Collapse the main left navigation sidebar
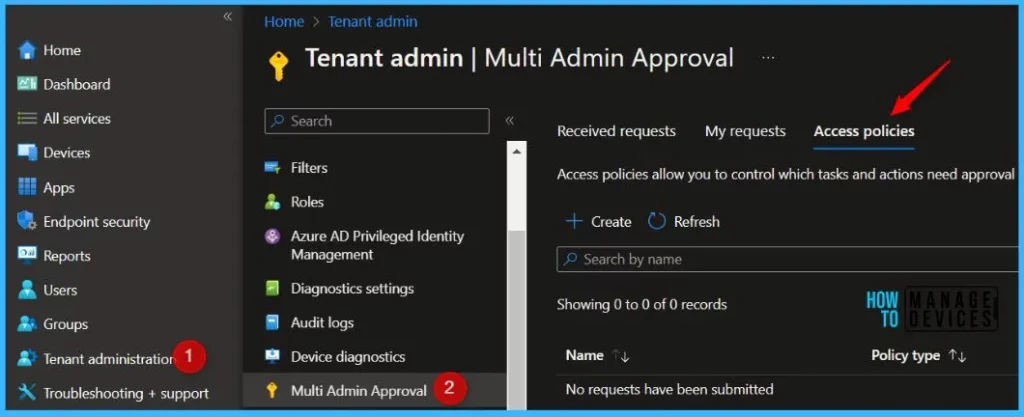 (x=227, y=16)
